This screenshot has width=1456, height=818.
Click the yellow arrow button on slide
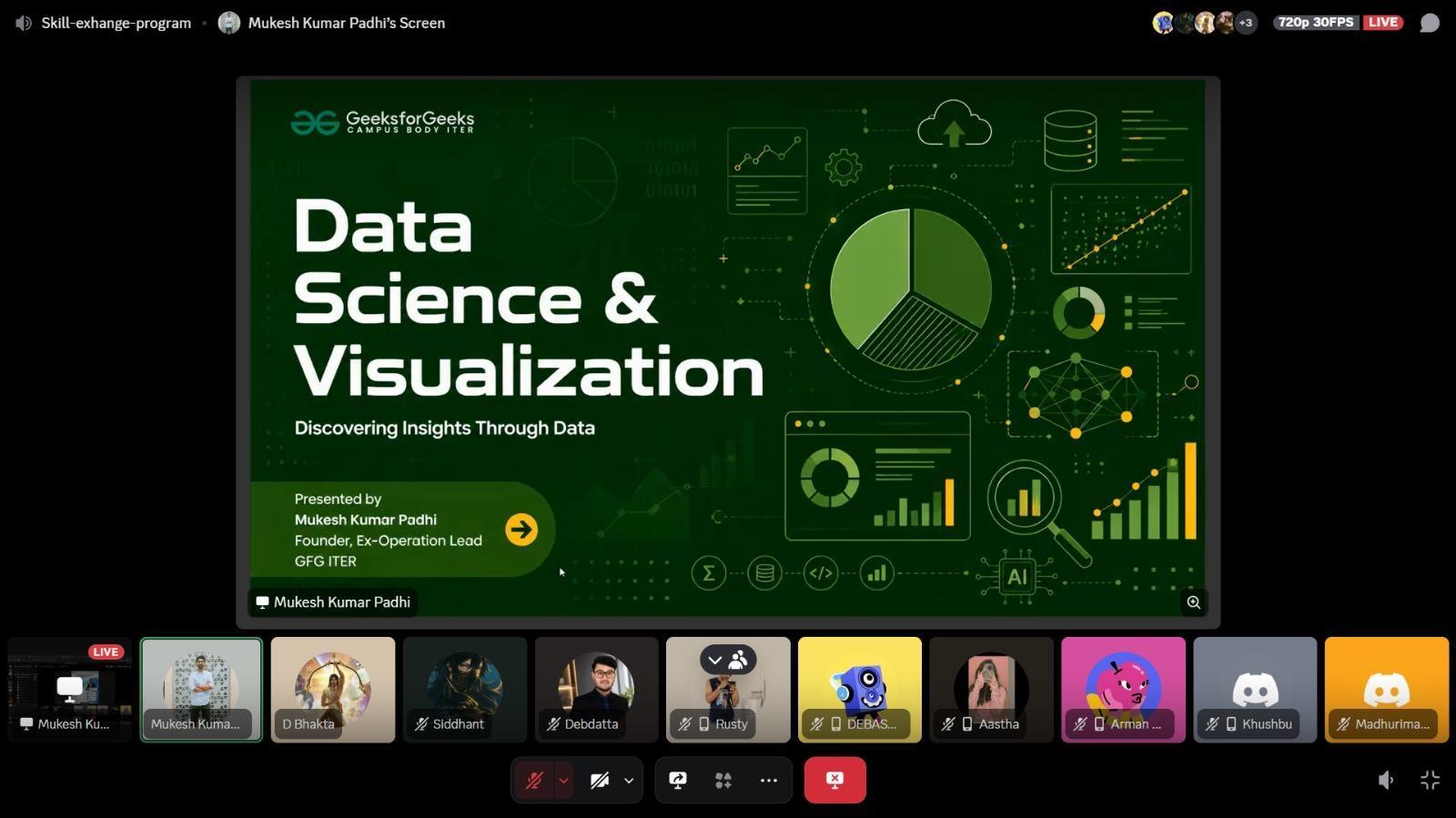(x=521, y=530)
